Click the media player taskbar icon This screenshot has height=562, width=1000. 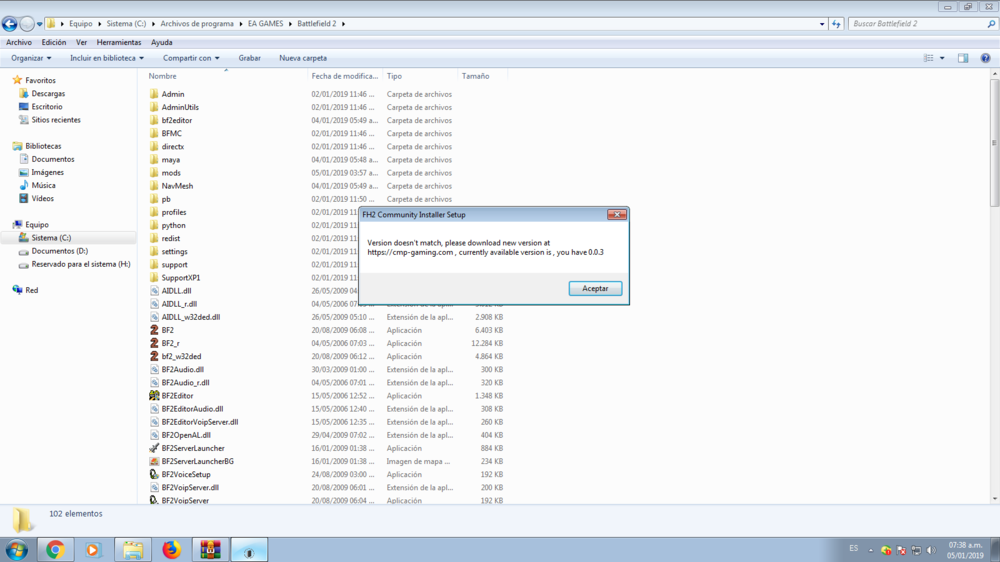(x=93, y=549)
